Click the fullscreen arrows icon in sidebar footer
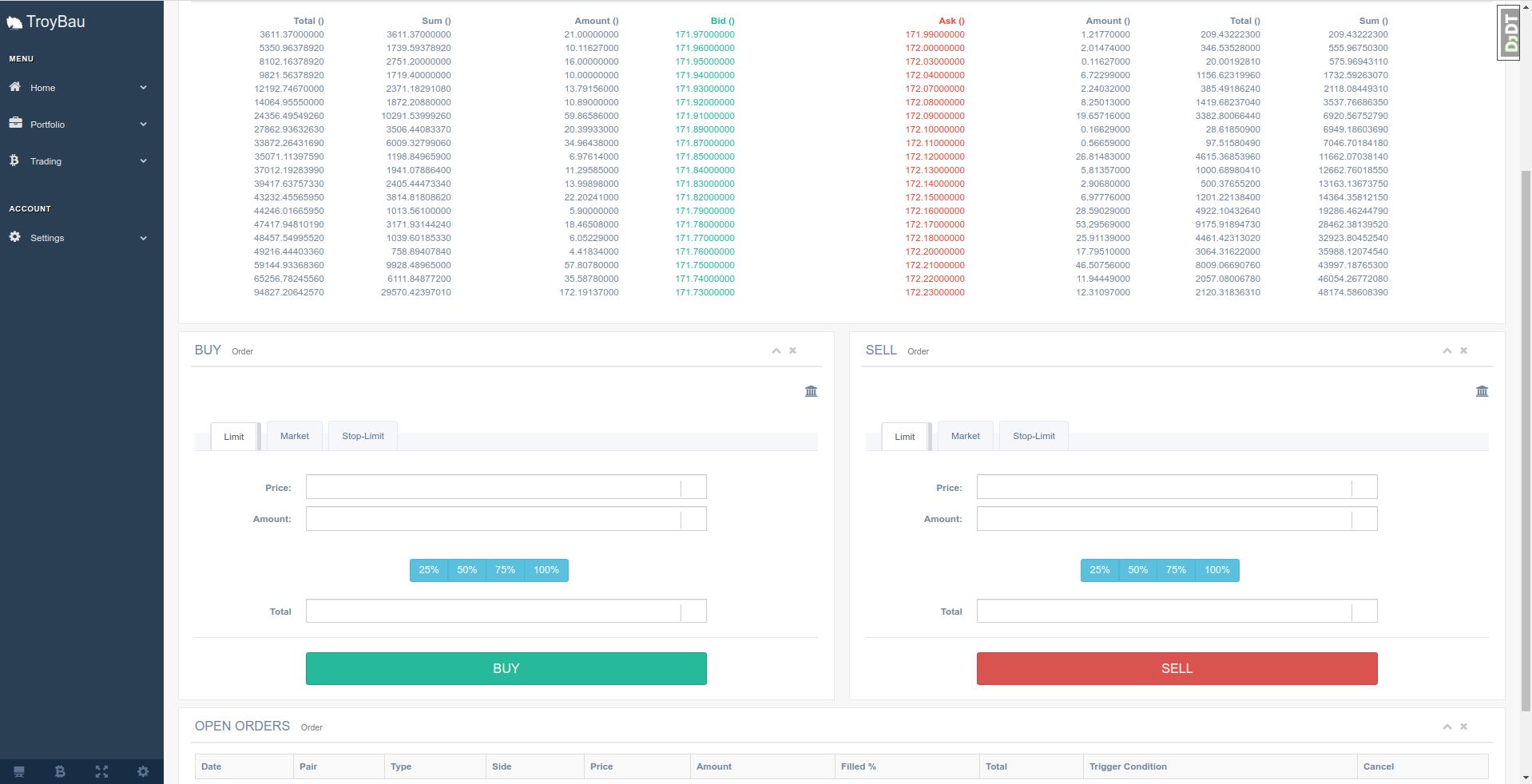The width and height of the screenshot is (1532, 784). 101,772
